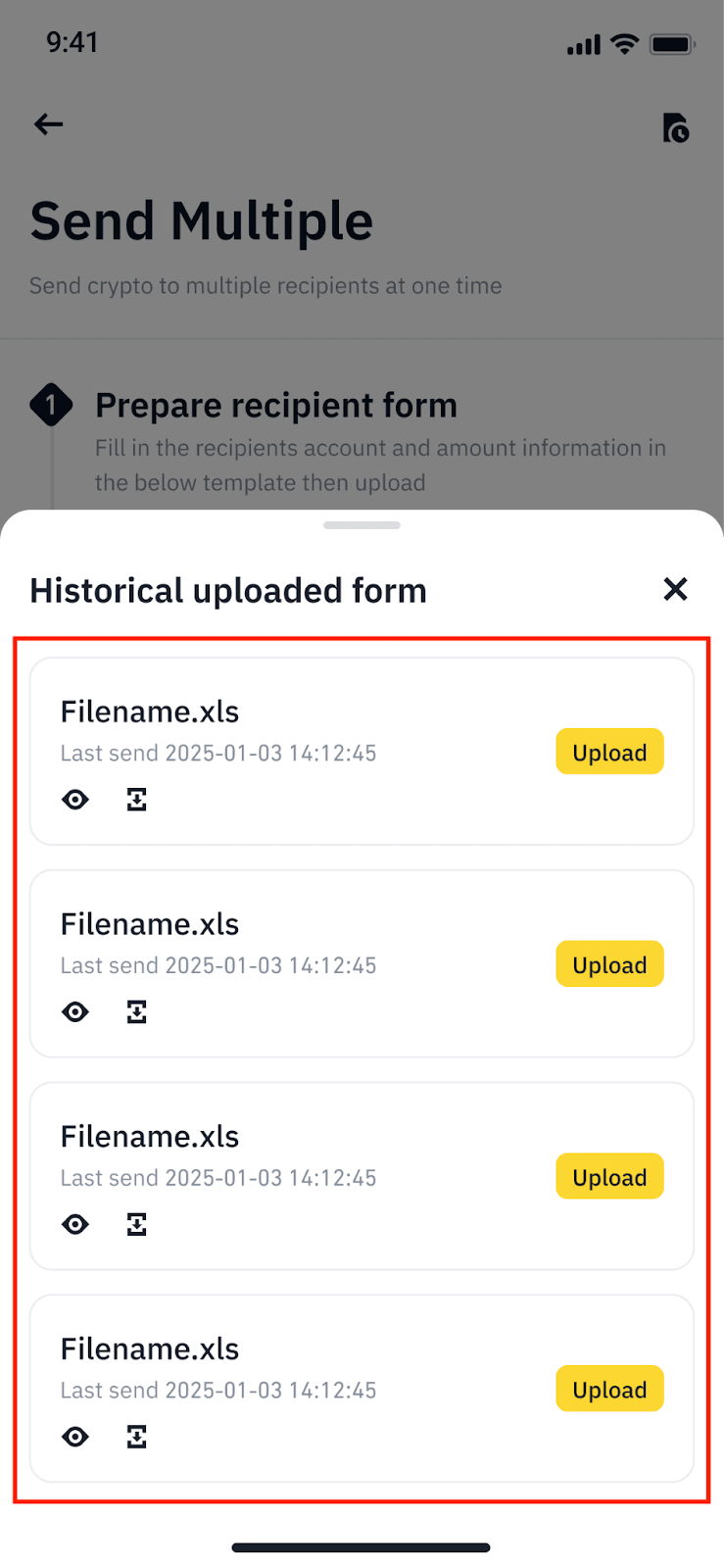The height and width of the screenshot is (1568, 724).
Task: Download the second Filename.xls file
Action: tap(137, 1012)
